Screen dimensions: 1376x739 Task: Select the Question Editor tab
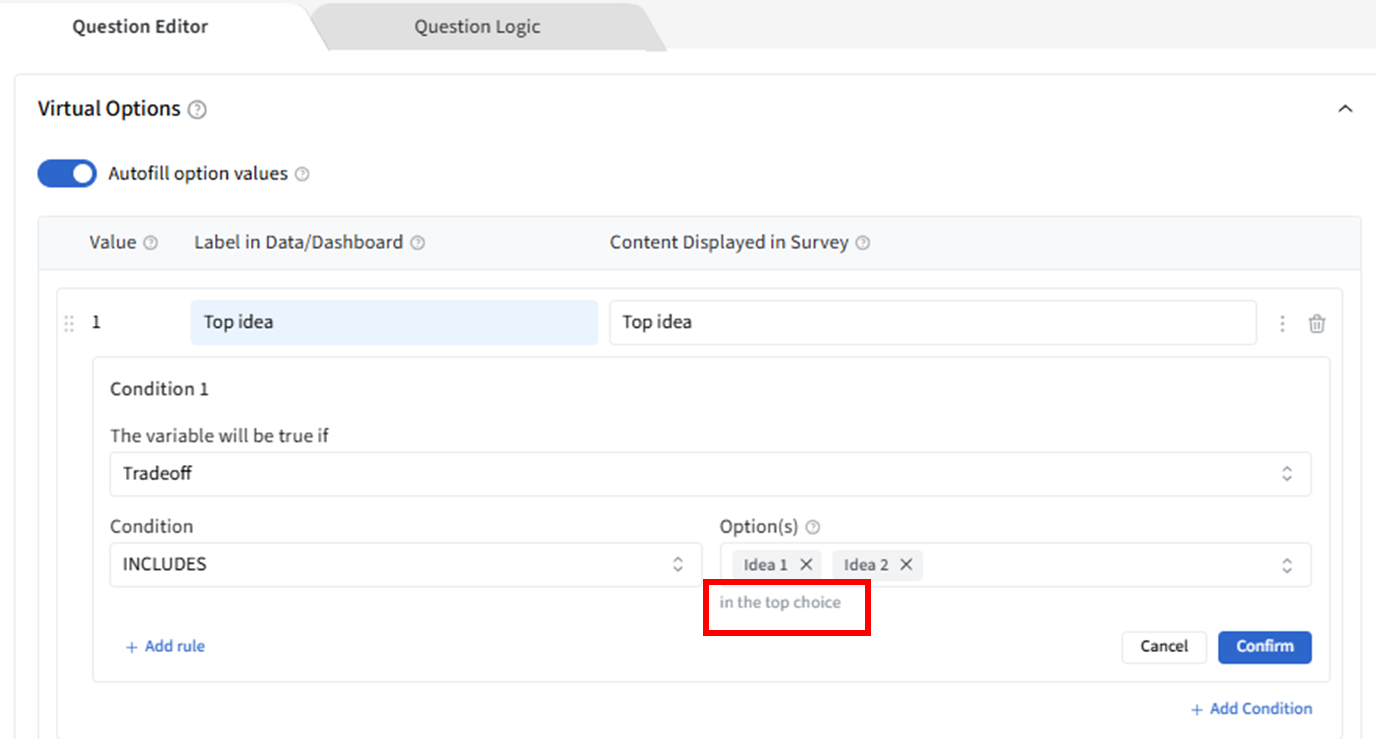point(140,27)
